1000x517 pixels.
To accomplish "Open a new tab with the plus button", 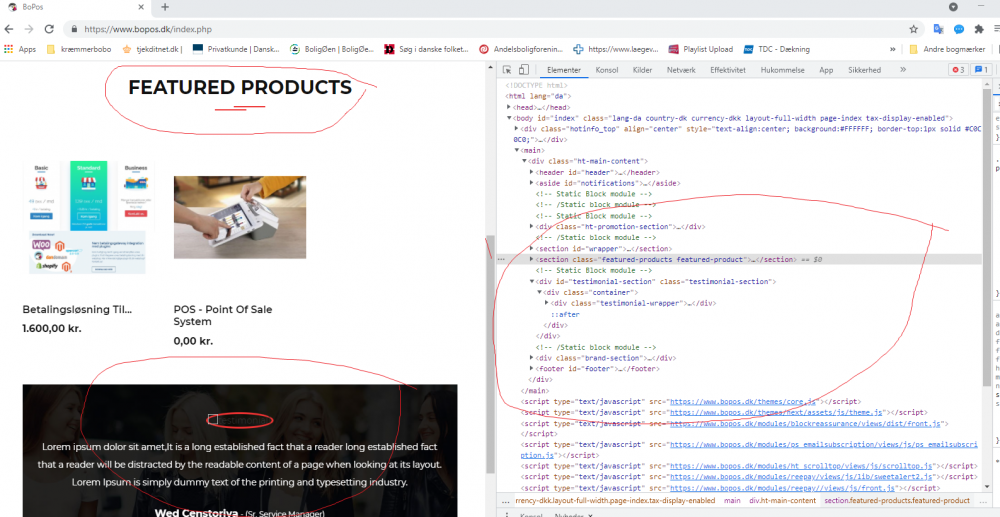I will (165, 7).
